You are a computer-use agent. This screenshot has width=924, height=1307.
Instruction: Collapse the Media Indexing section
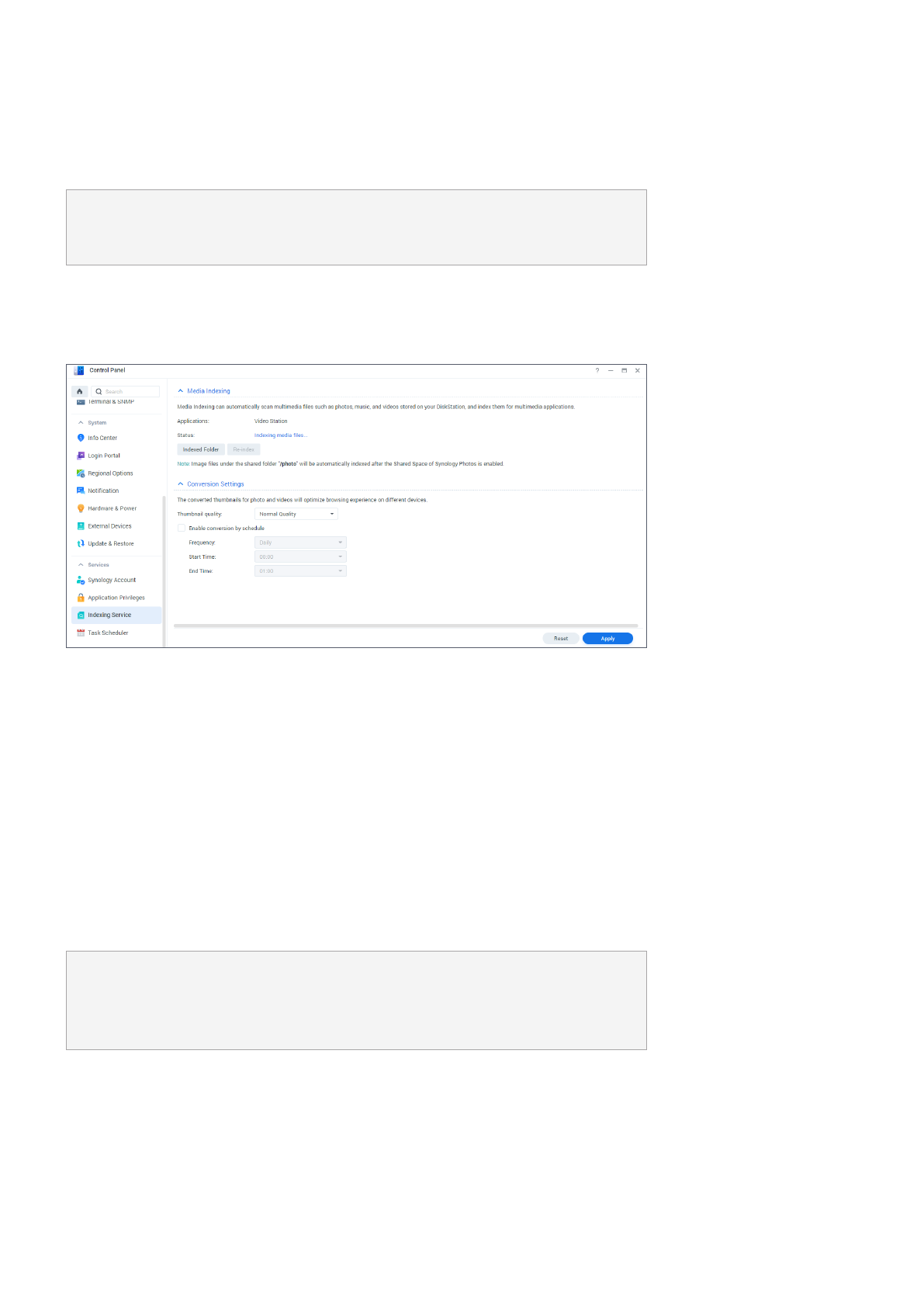181,391
